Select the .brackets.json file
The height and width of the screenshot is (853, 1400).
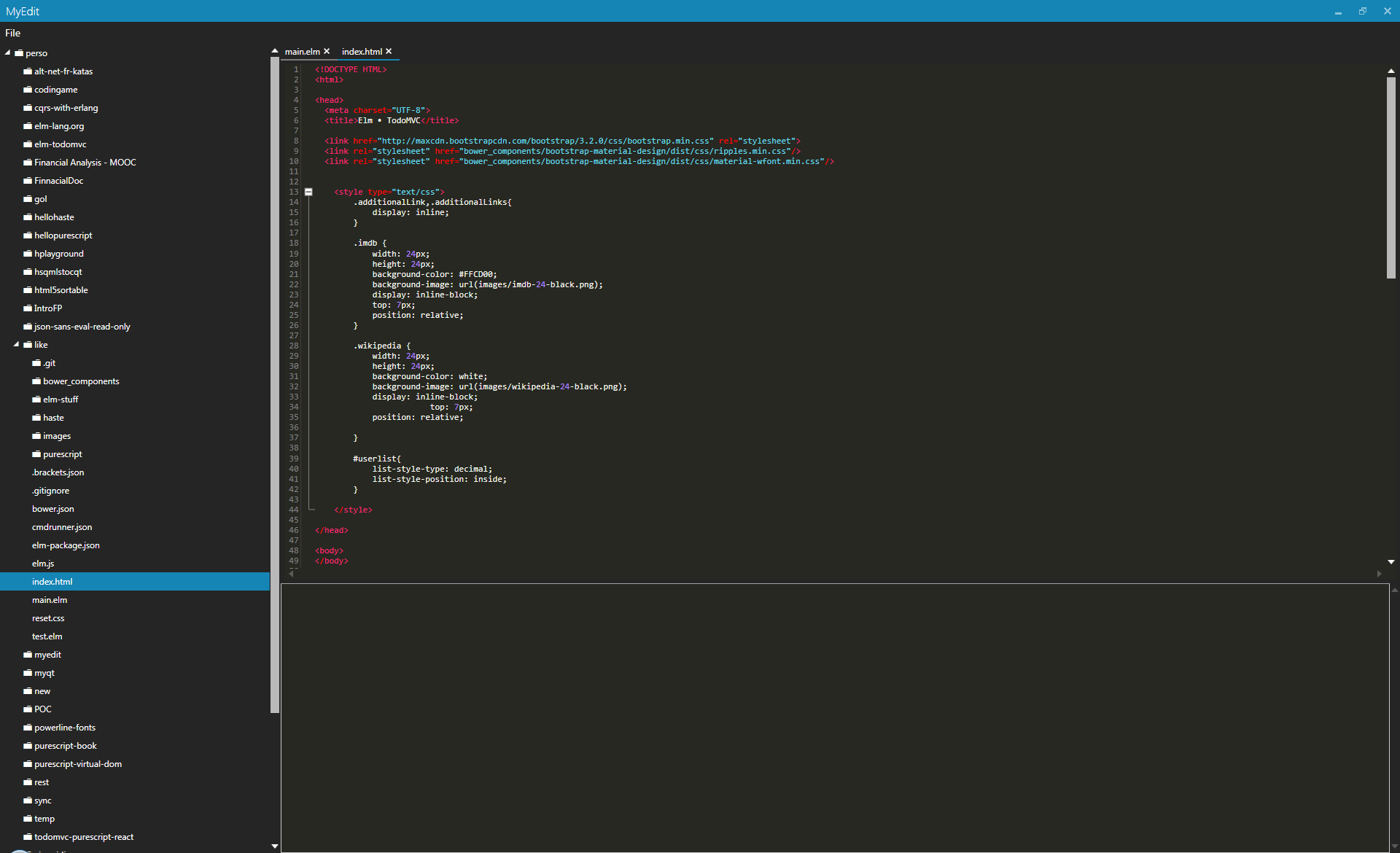(x=58, y=472)
